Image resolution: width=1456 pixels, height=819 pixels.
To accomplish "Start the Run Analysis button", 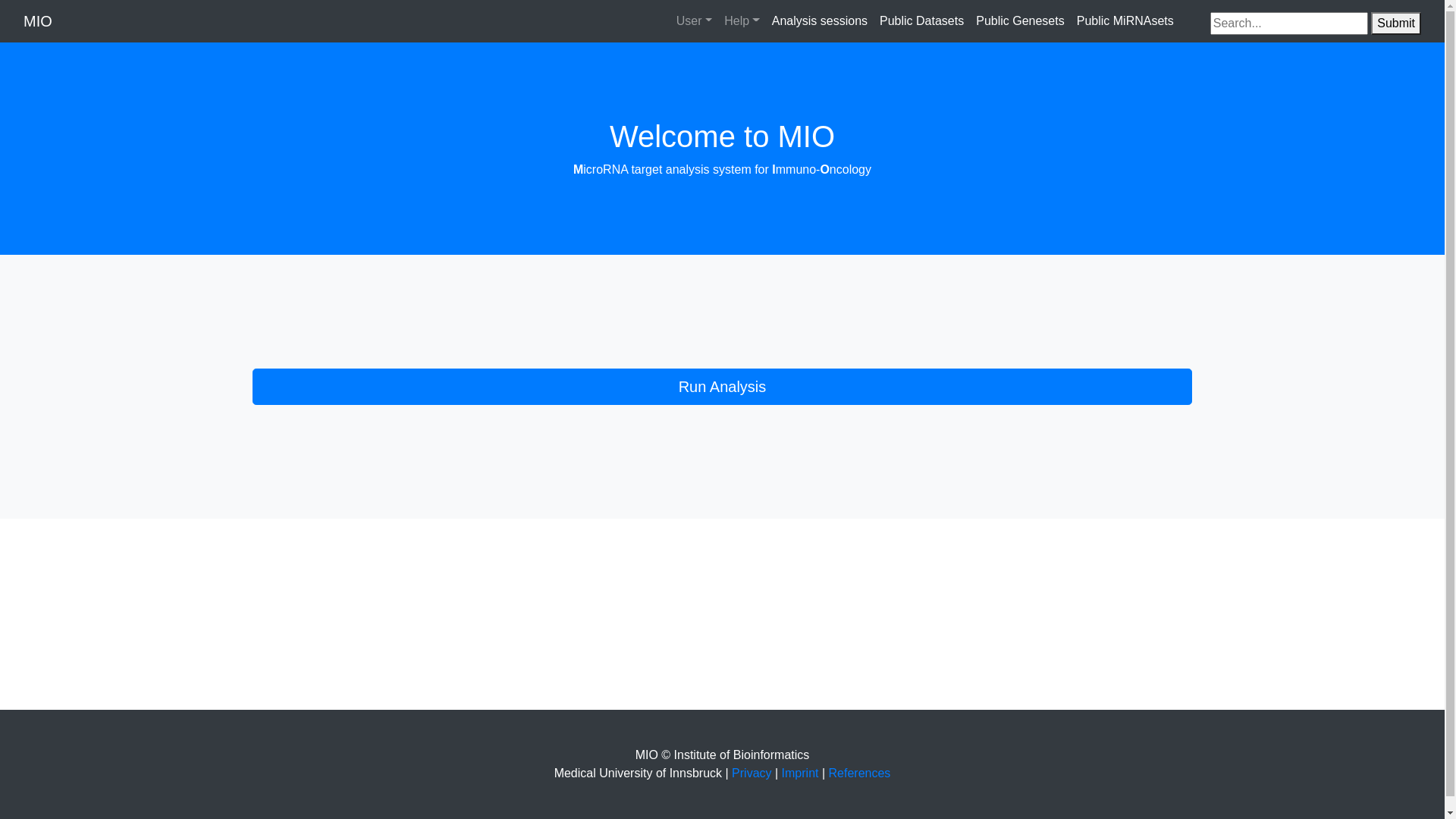I will click(x=722, y=387).
